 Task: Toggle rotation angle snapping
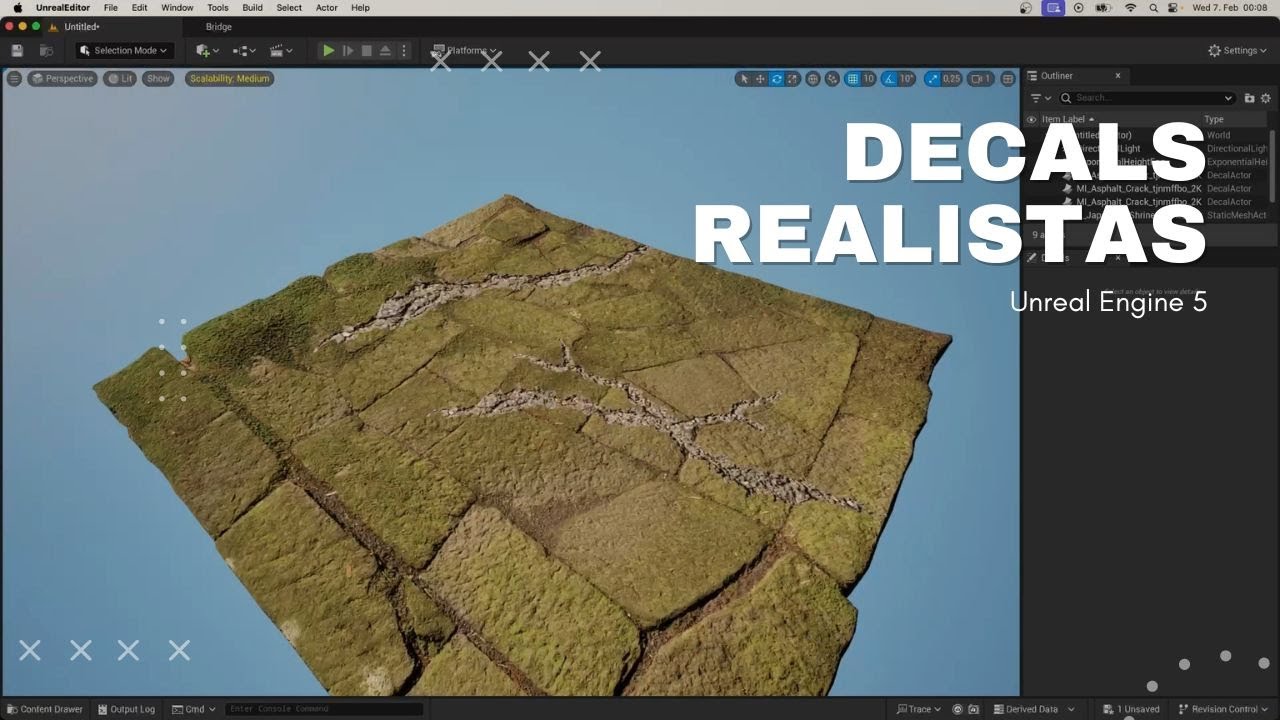(889, 79)
